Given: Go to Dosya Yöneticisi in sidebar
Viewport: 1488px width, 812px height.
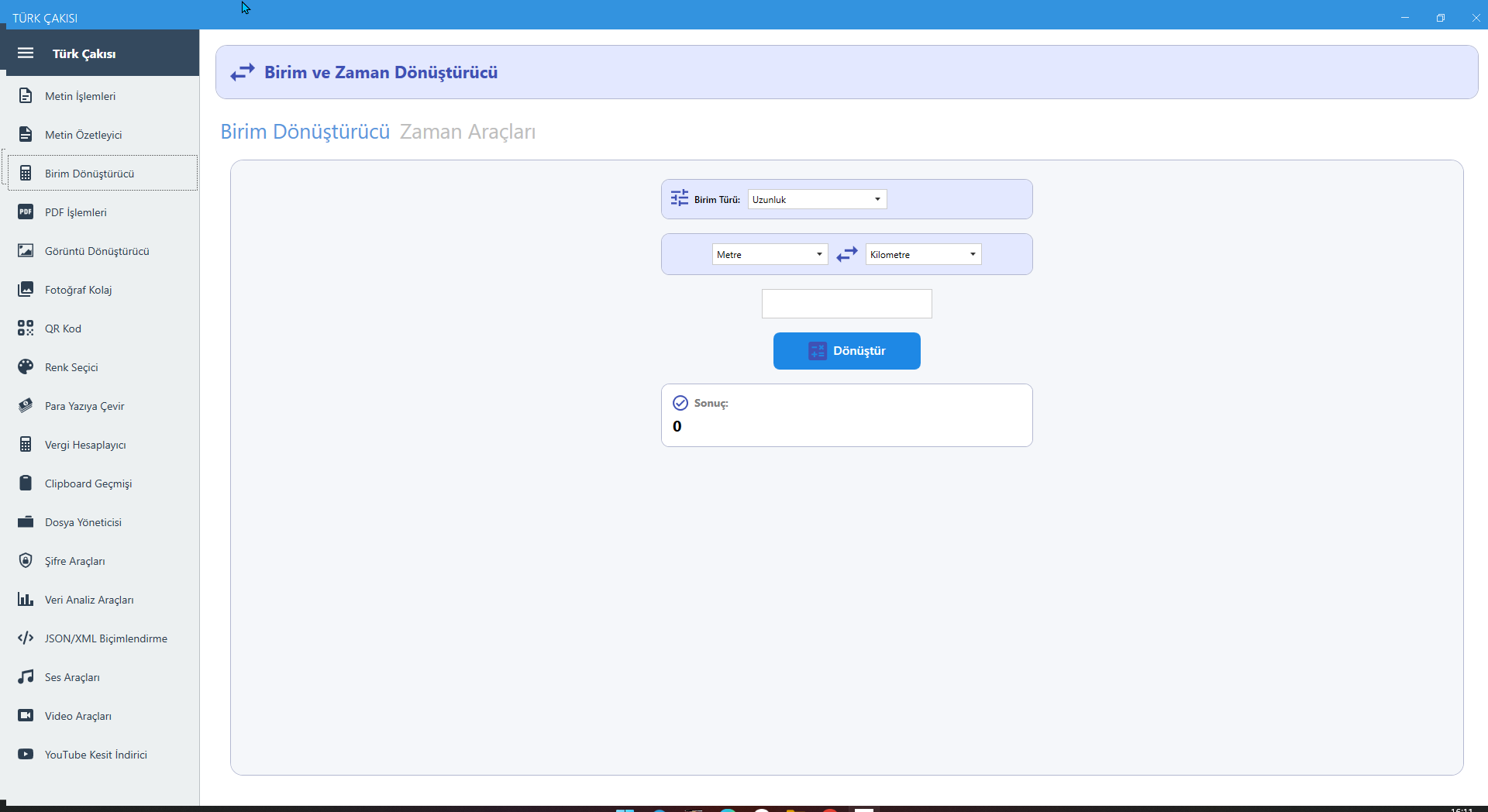Looking at the screenshot, I should coord(83,522).
